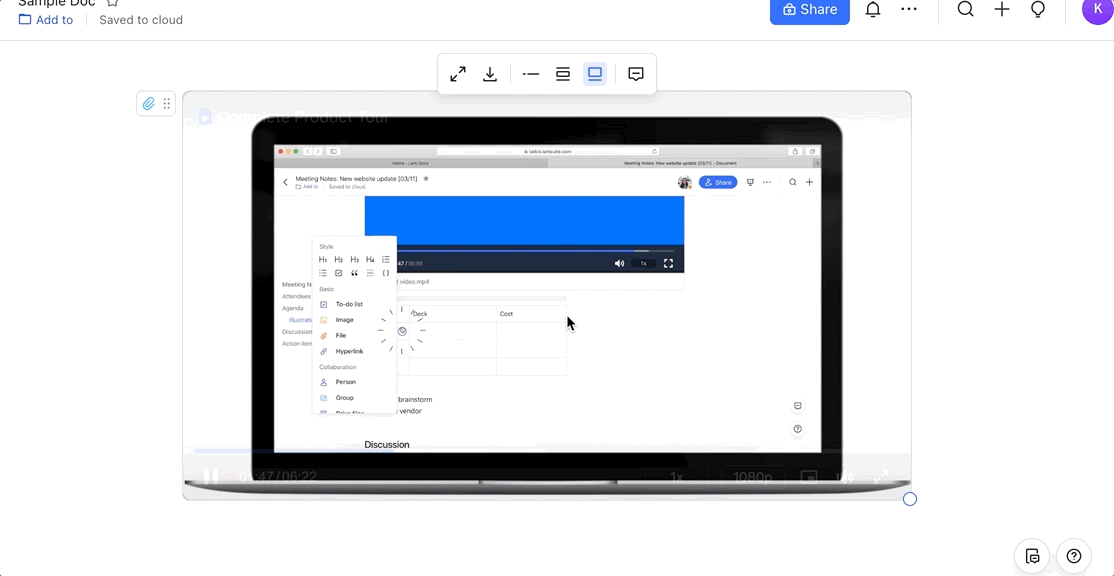Viewport: 1114px width, 576px height.
Task: Create new content with the plus icon
Action: click(1001, 9)
